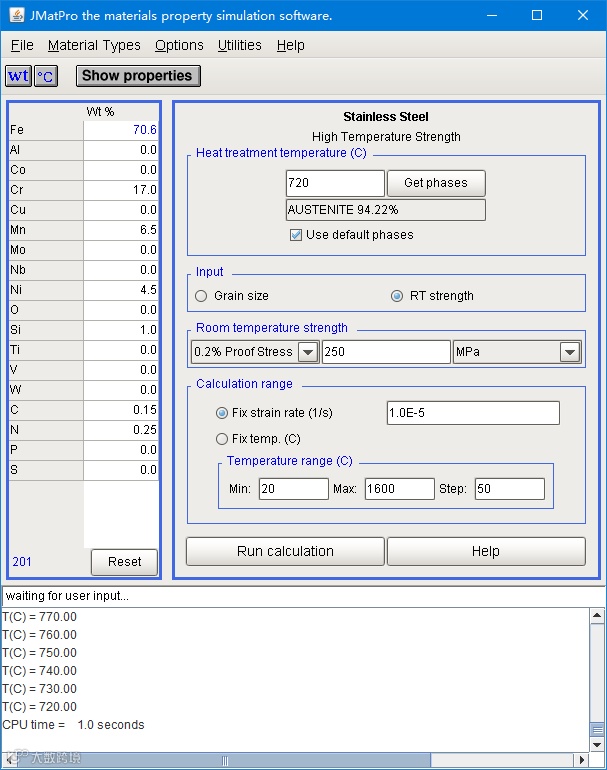Click Reset composition button
The image size is (607, 770).
(x=124, y=562)
